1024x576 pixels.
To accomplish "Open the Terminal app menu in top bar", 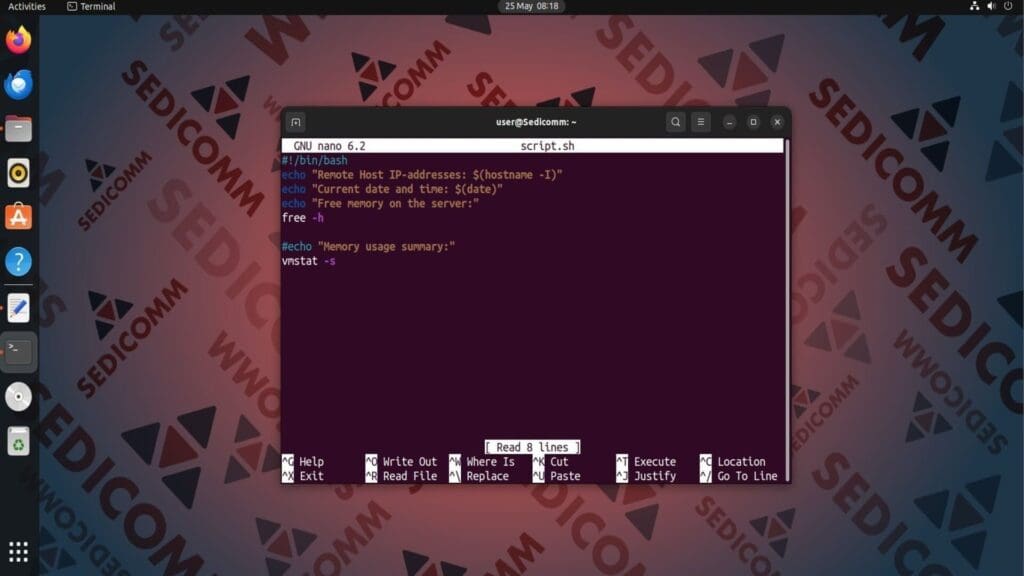I will (x=91, y=6).
